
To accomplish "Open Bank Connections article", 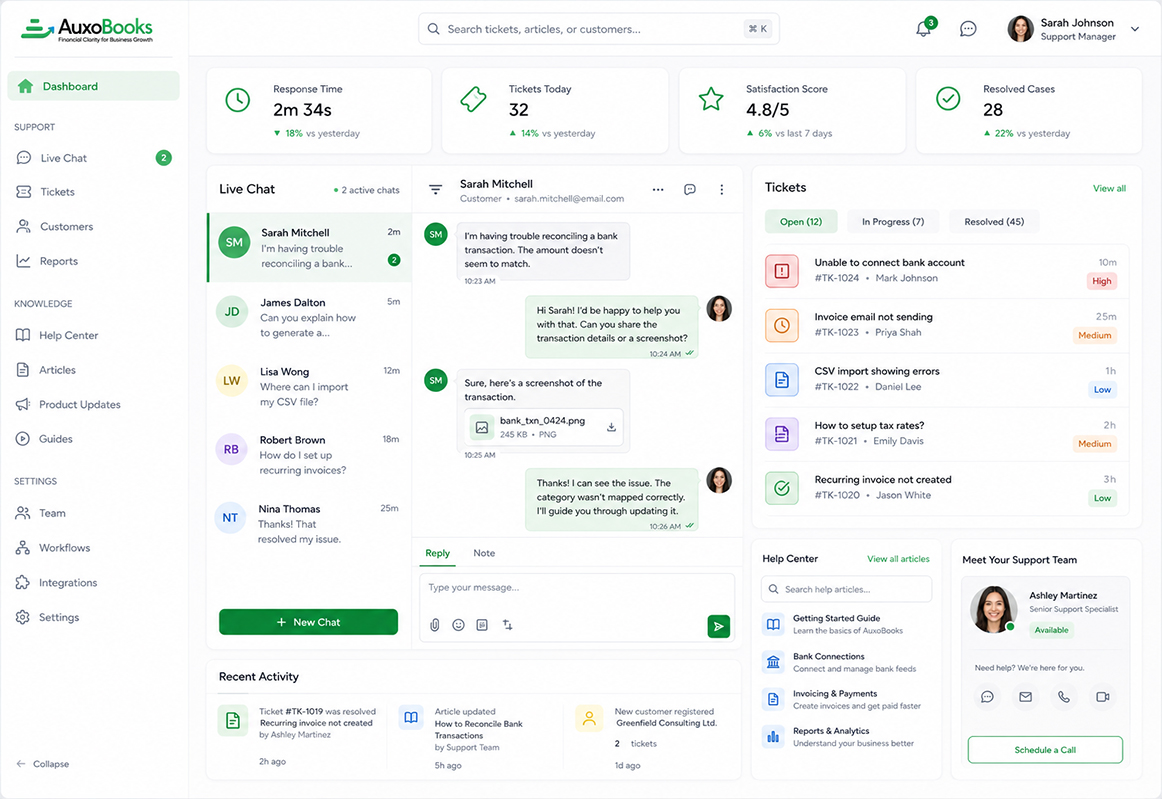I will [846, 662].
